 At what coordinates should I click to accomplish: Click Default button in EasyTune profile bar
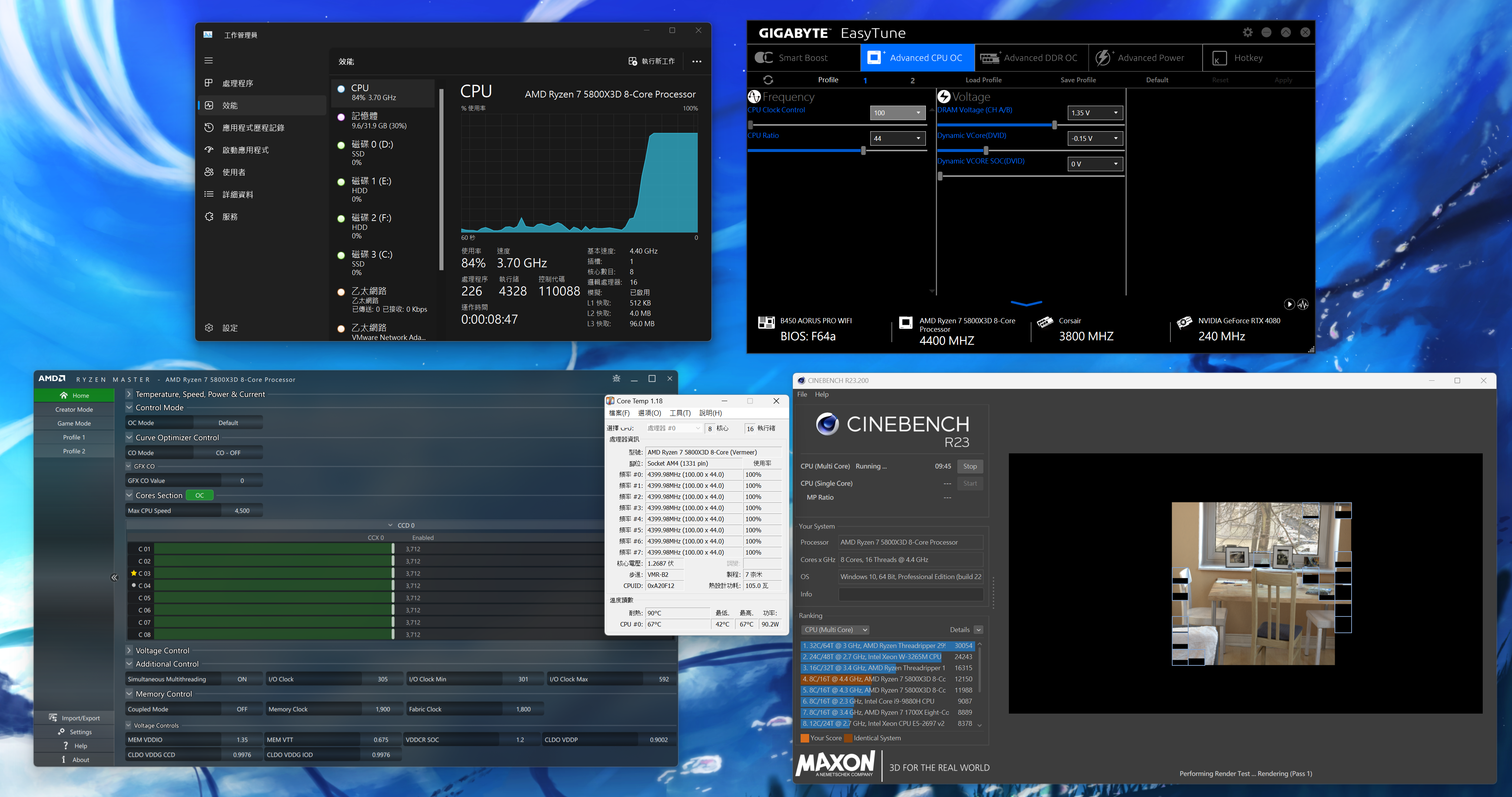[1157, 80]
